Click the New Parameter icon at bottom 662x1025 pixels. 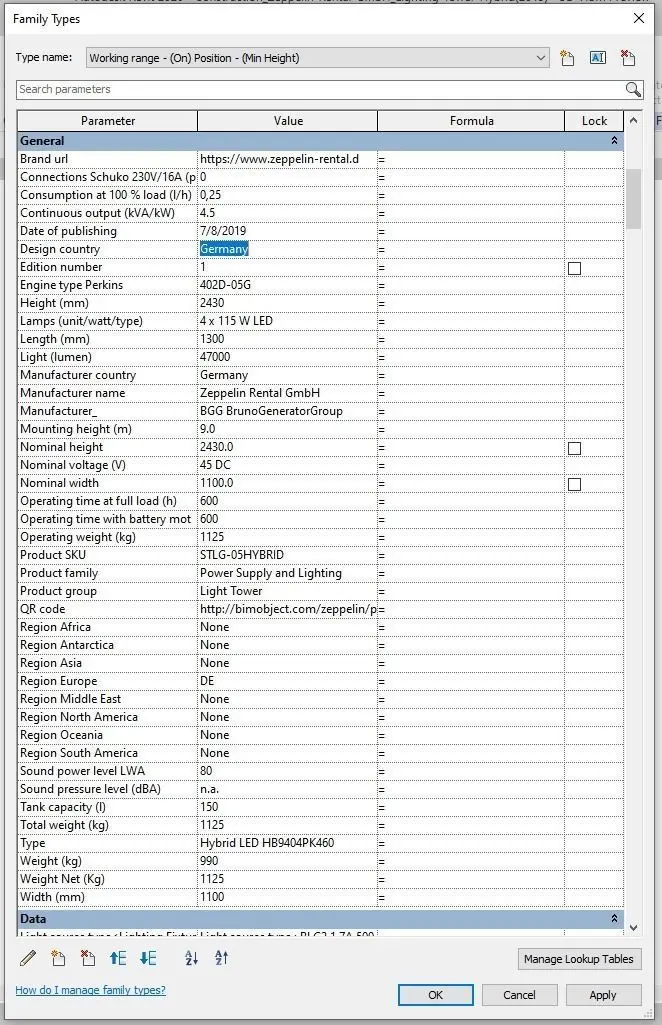58,958
